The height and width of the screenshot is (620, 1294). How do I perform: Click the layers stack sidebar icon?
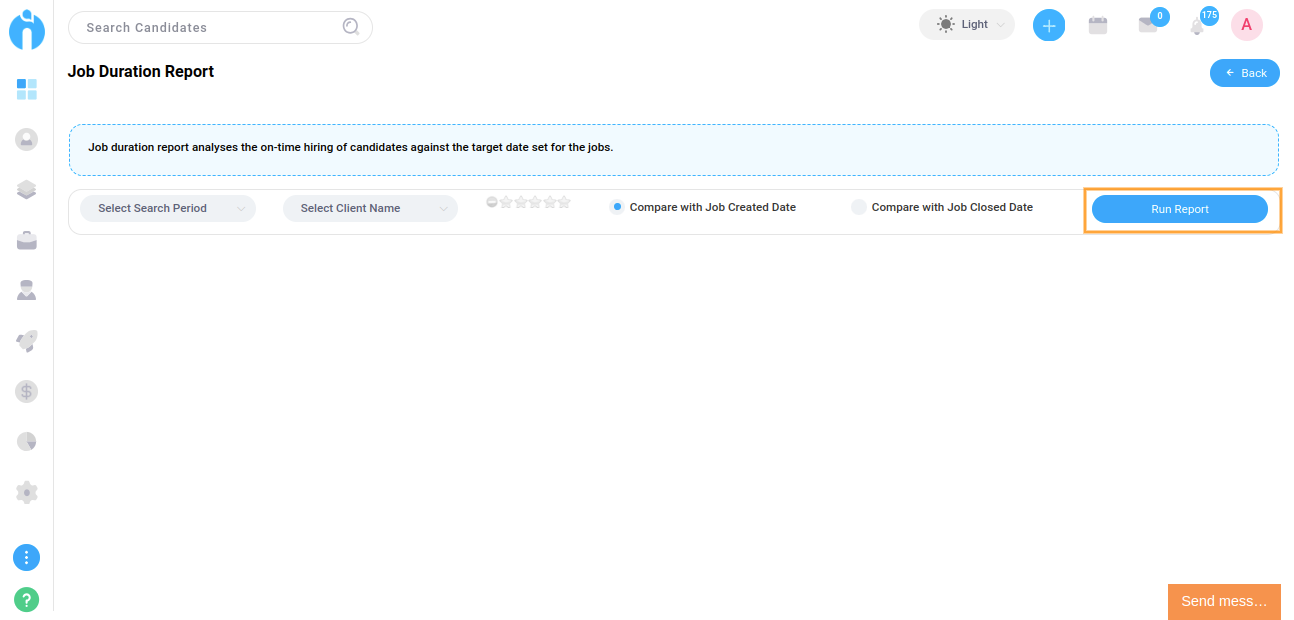click(27, 190)
